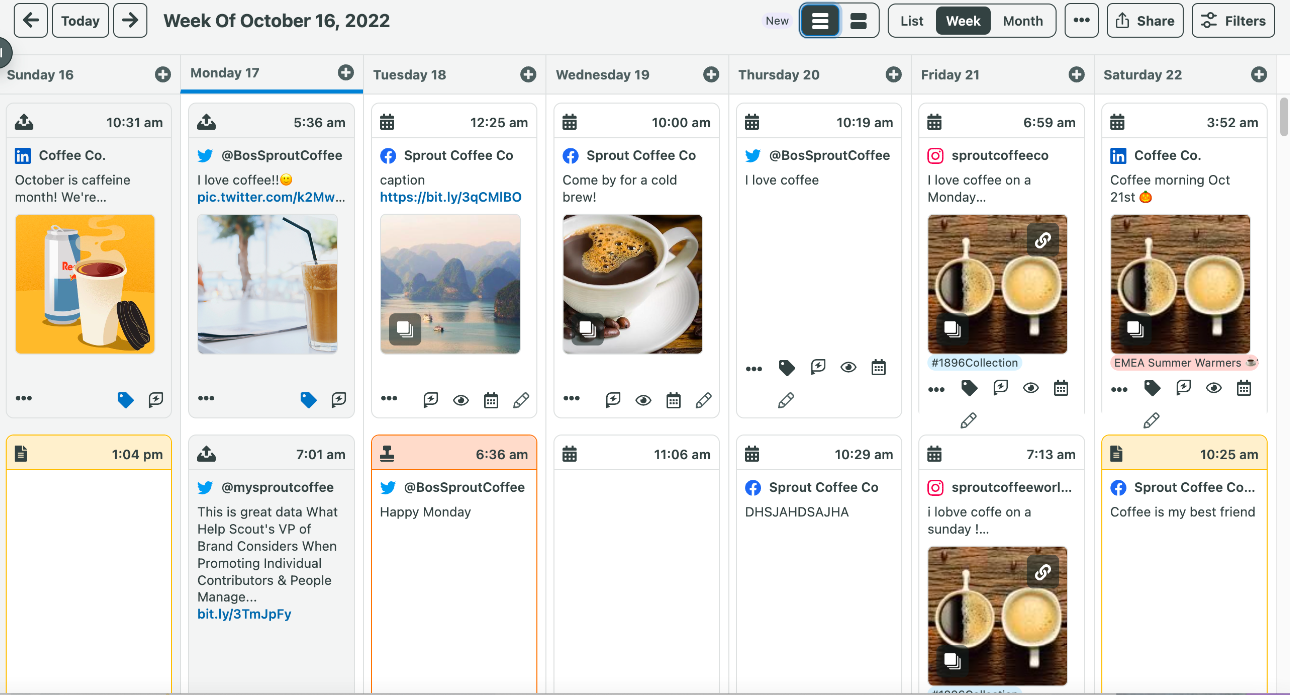Screen dimensions: 1290x695
Task: Open the more options ellipsis menu in header
Action: (x=1081, y=21)
